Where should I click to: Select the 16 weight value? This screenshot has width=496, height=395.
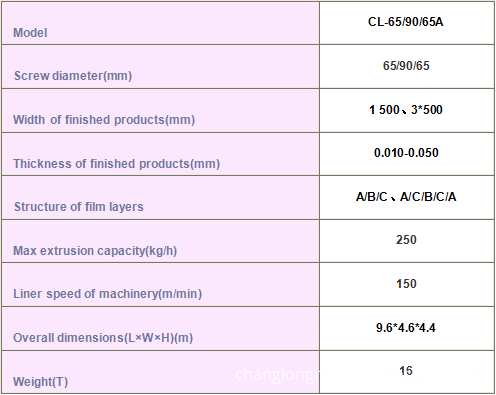click(406, 371)
